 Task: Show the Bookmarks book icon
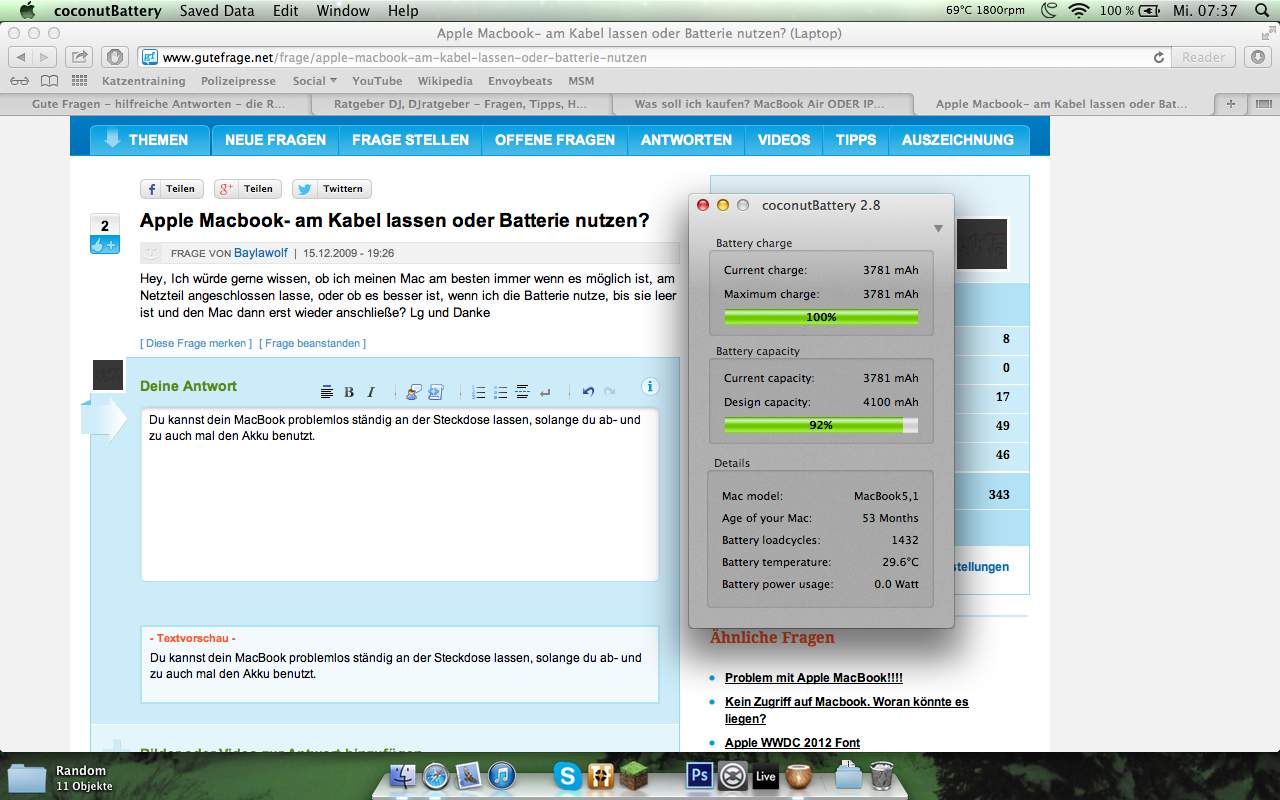(49, 81)
